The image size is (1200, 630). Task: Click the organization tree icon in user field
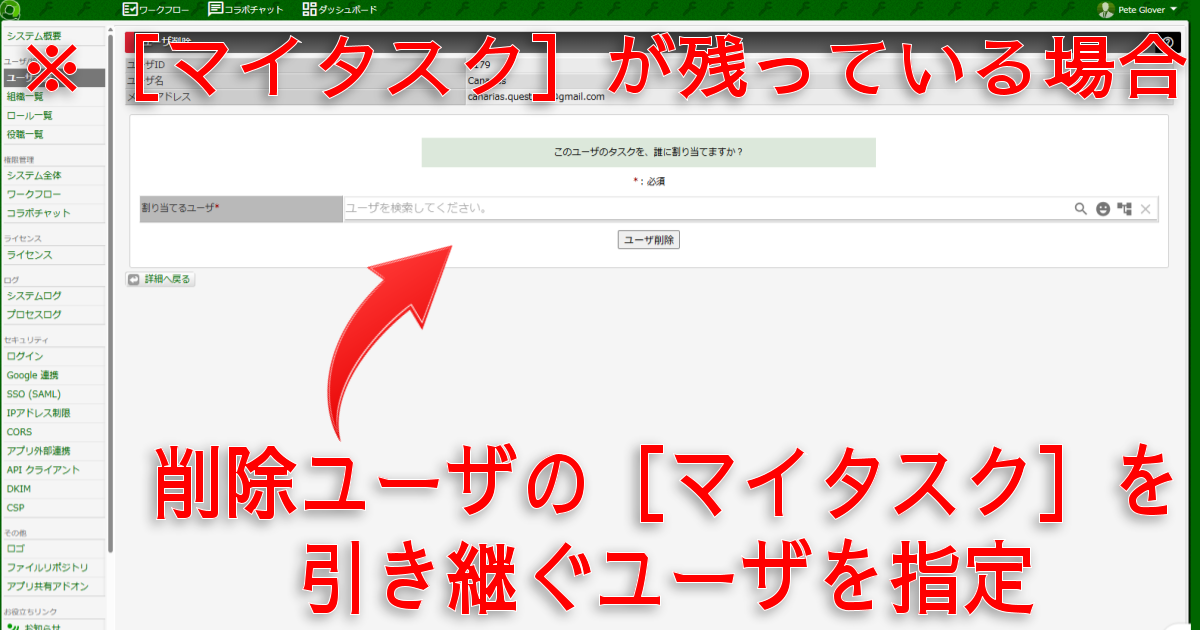(x=1124, y=209)
